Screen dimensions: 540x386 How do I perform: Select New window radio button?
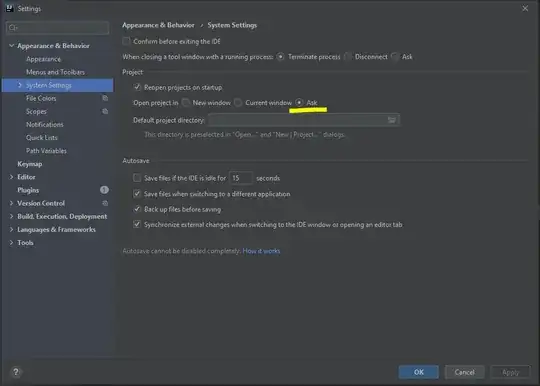[186, 103]
